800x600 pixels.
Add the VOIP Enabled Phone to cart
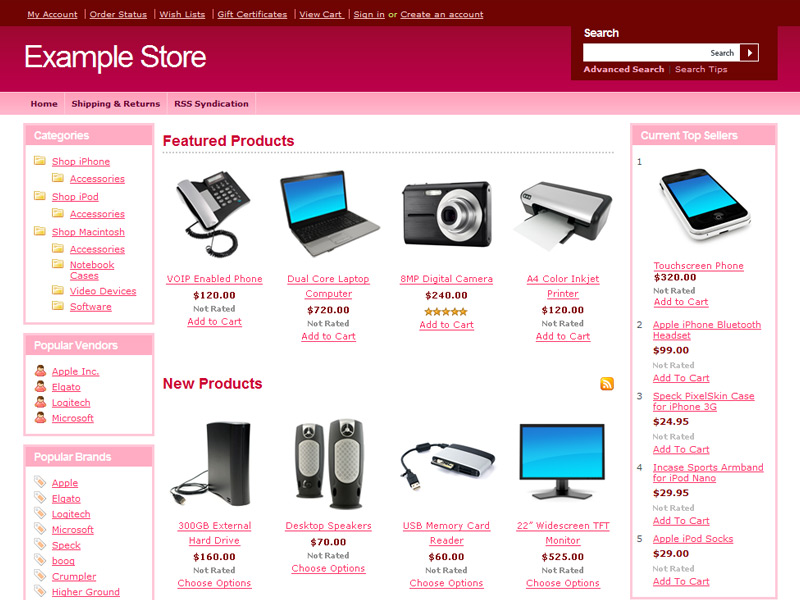214,322
